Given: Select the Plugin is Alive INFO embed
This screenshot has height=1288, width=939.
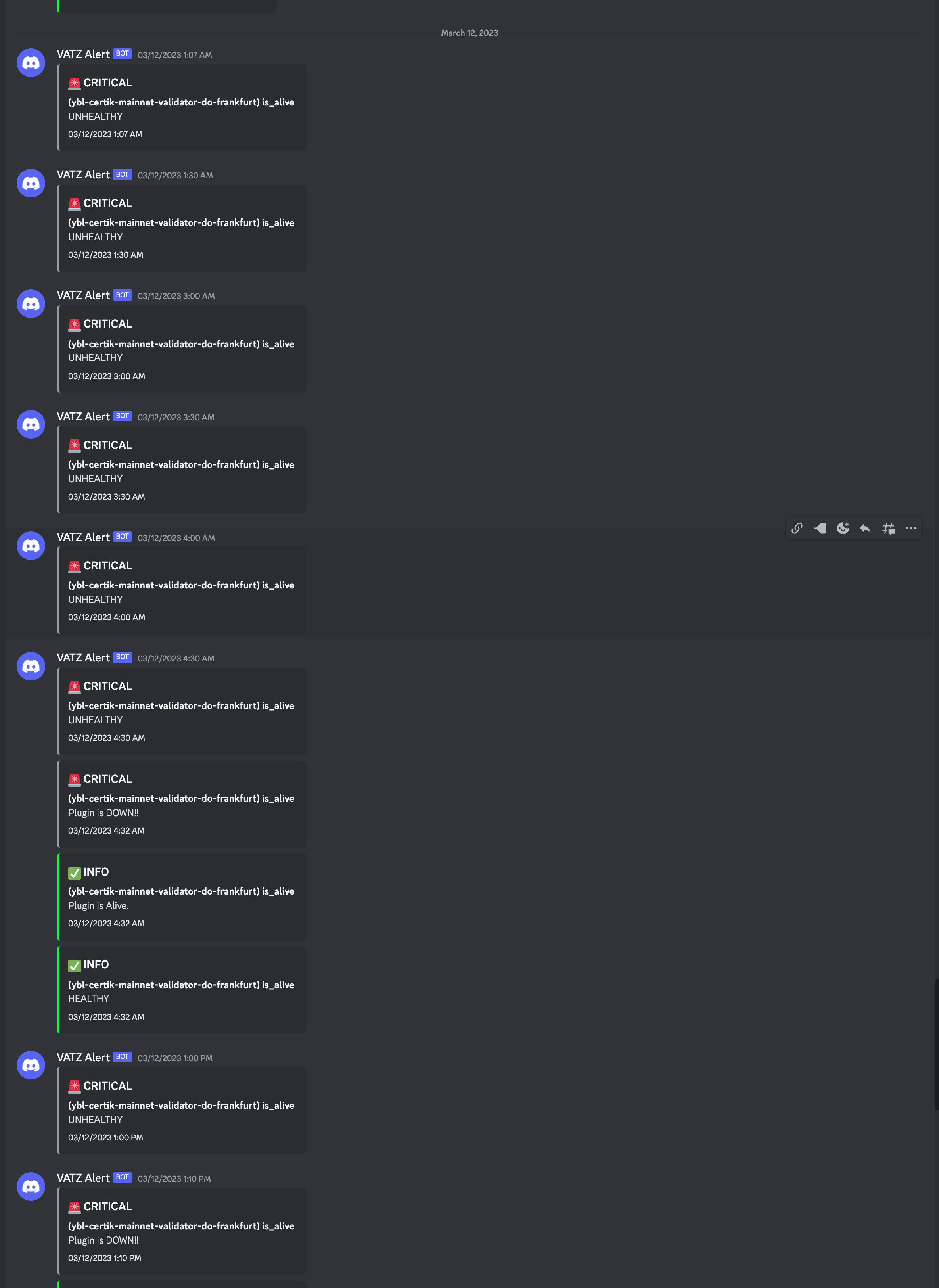Looking at the screenshot, I should pyautogui.click(x=181, y=897).
